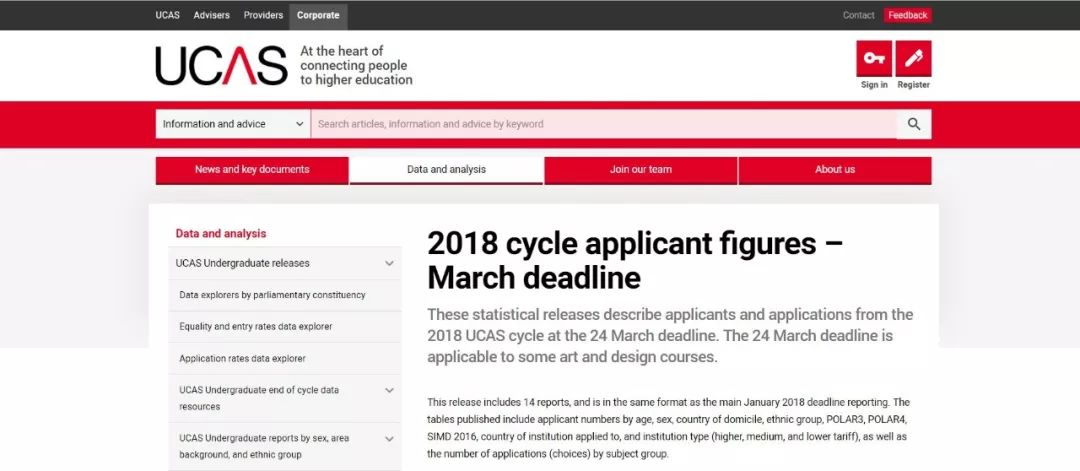Click Register text label

coord(913,85)
